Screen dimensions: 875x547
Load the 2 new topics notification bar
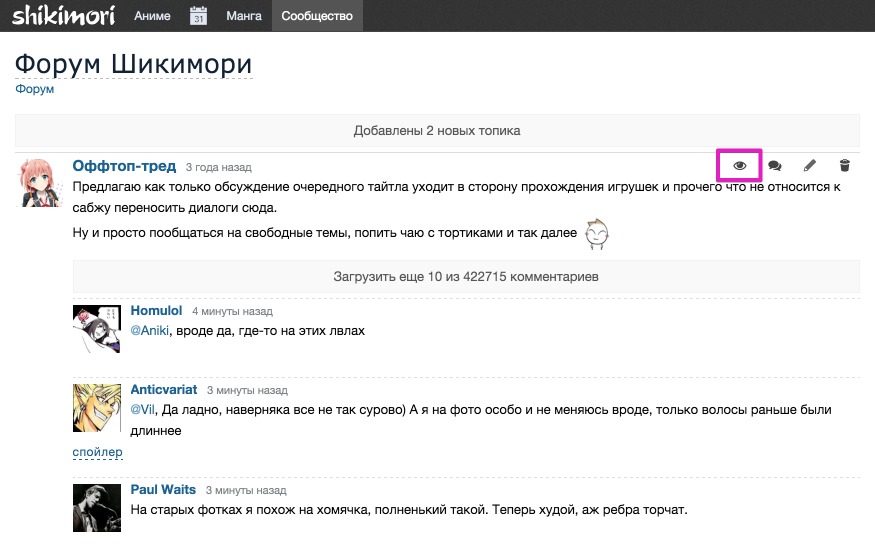click(x=437, y=131)
